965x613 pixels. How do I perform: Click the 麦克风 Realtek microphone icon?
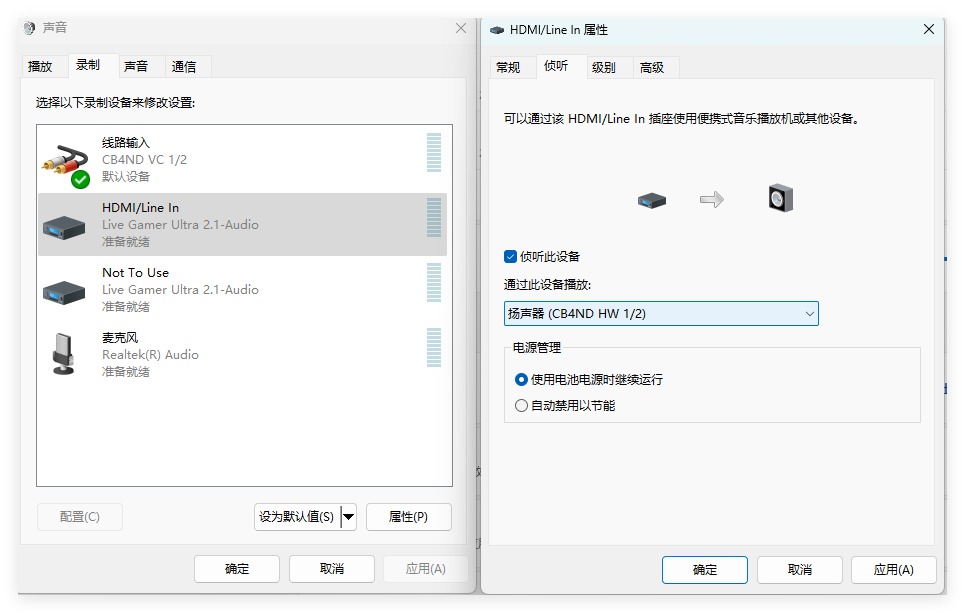[x=64, y=354]
